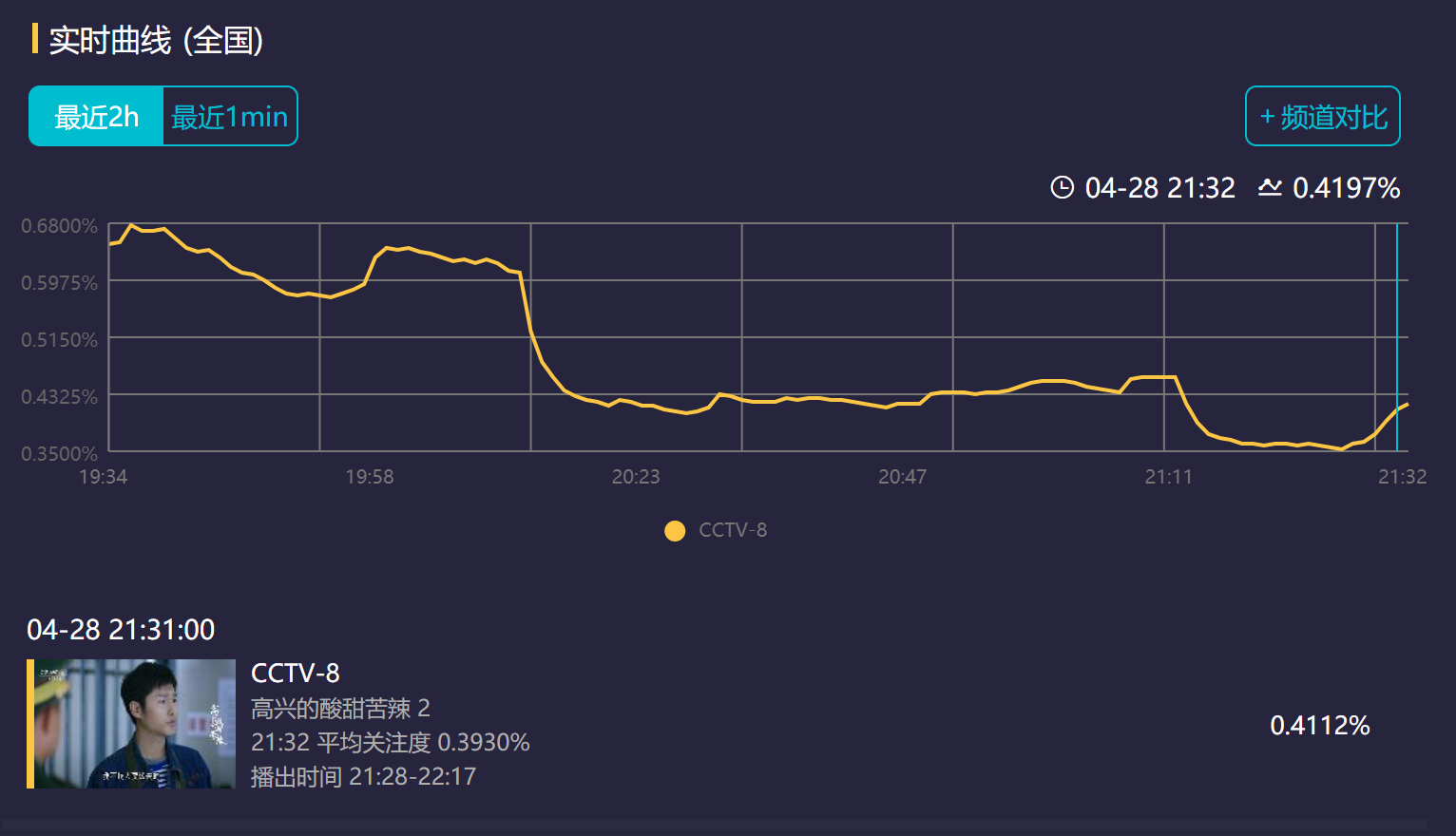
Task: Switch to the 最近2h tab
Action: coord(96,116)
